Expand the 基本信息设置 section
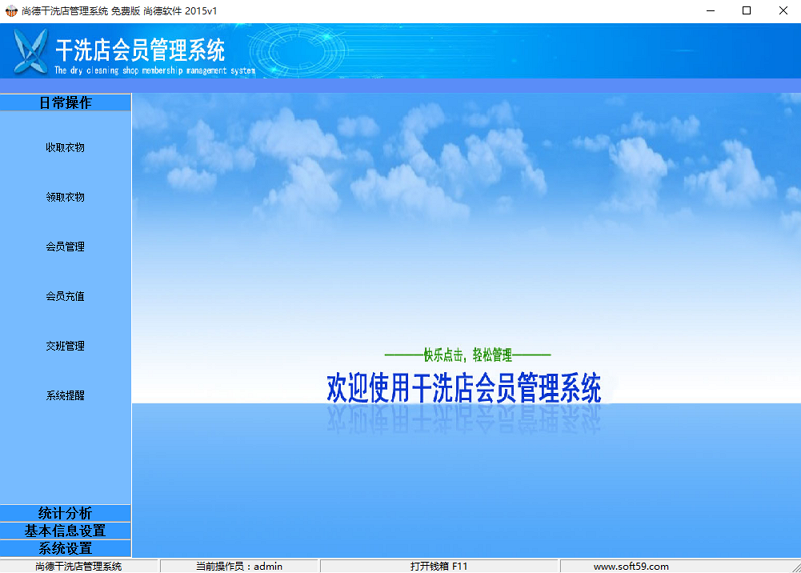Viewport: 801px width, 573px height. 65,531
